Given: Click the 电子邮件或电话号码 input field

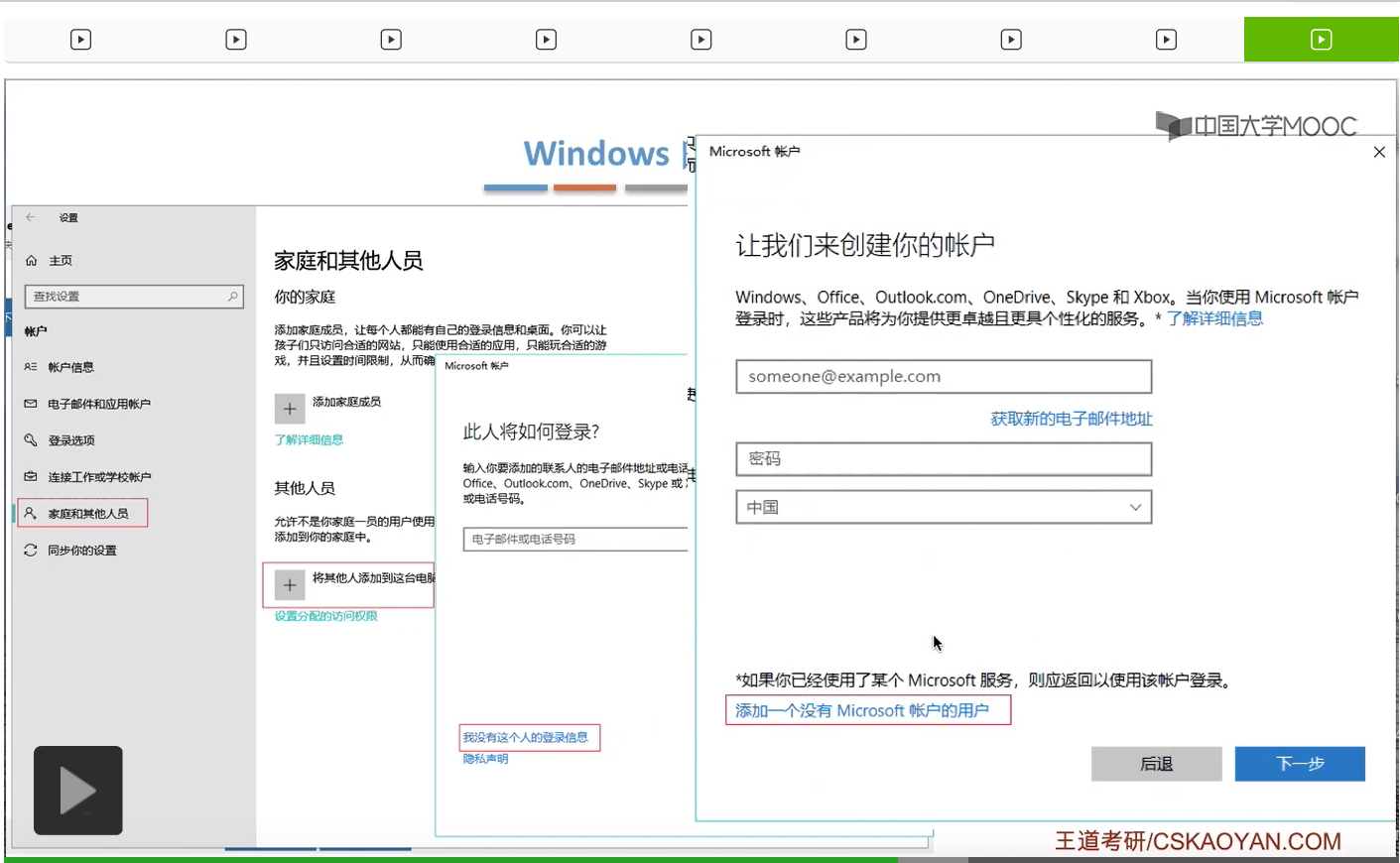Looking at the screenshot, I should tap(575, 540).
